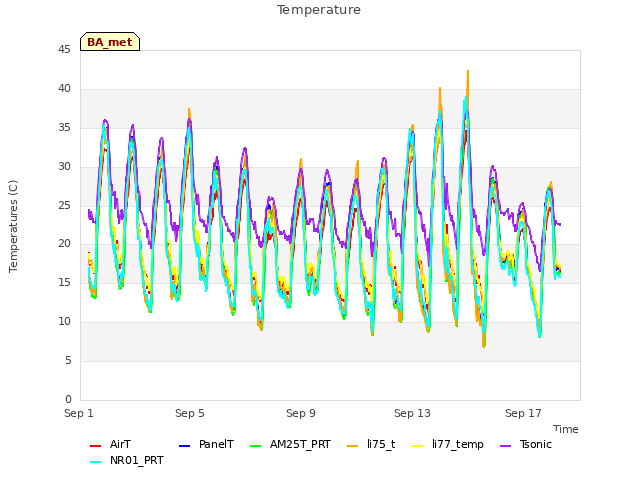640x480 pixels.
Task: Click the Sep 13 x-axis tick label
Action: 412,413
